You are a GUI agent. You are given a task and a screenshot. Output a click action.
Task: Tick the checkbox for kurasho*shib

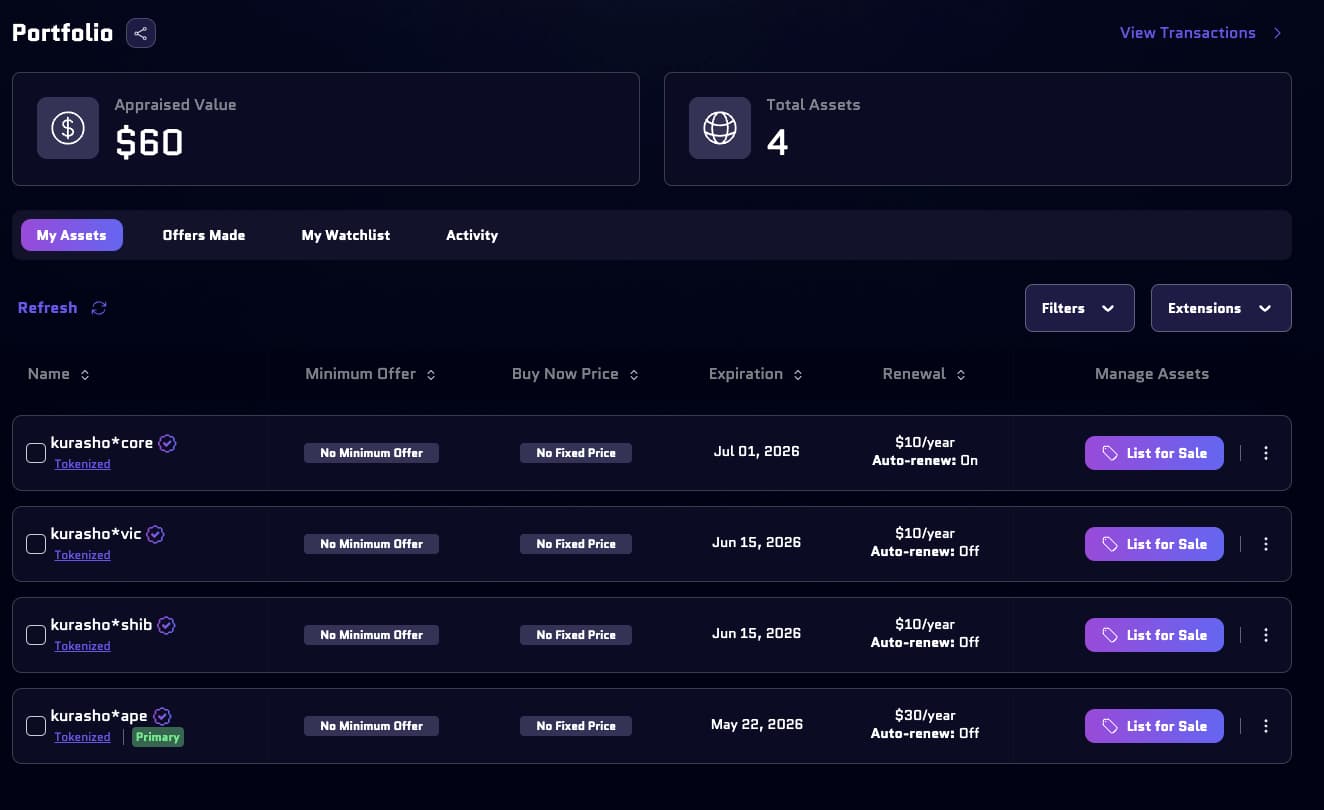coord(36,635)
